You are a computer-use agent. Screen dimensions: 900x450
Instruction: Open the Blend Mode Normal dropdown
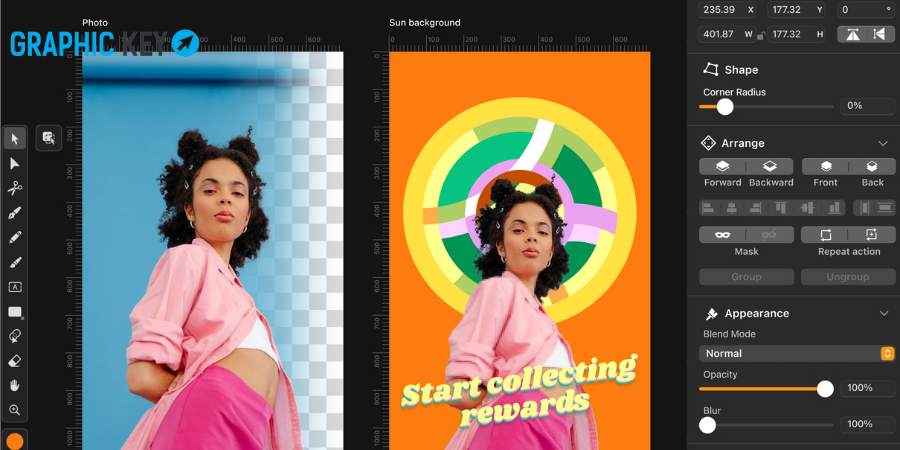[x=797, y=354]
